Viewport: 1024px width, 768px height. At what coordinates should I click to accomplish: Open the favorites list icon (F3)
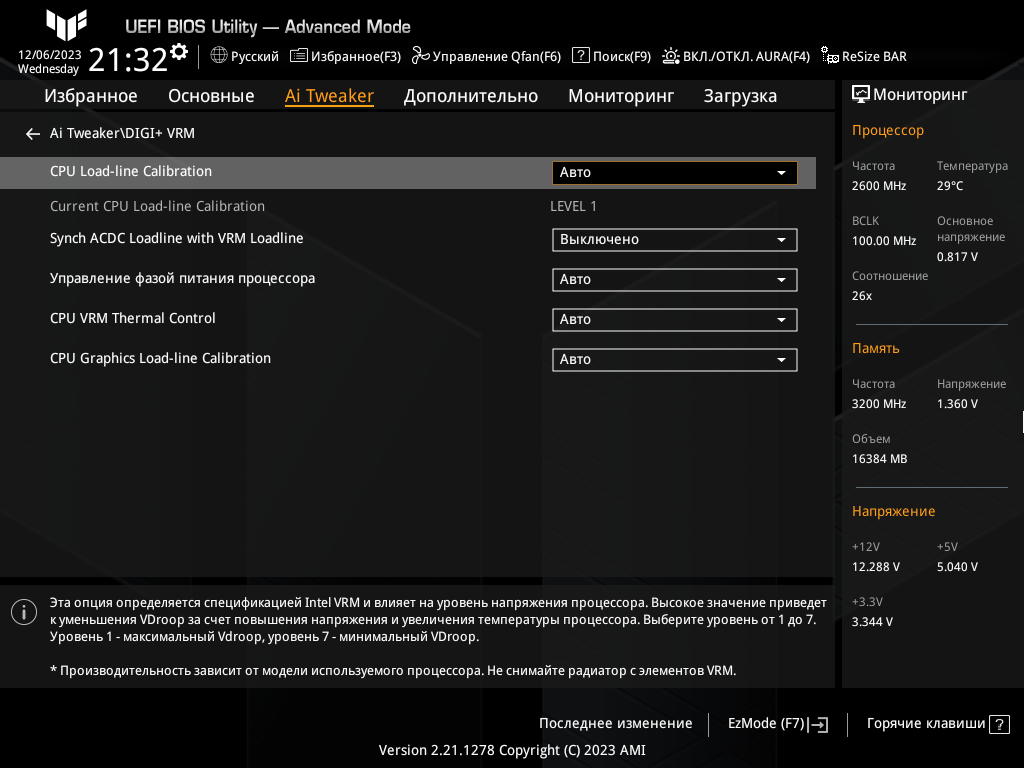[x=298, y=56]
